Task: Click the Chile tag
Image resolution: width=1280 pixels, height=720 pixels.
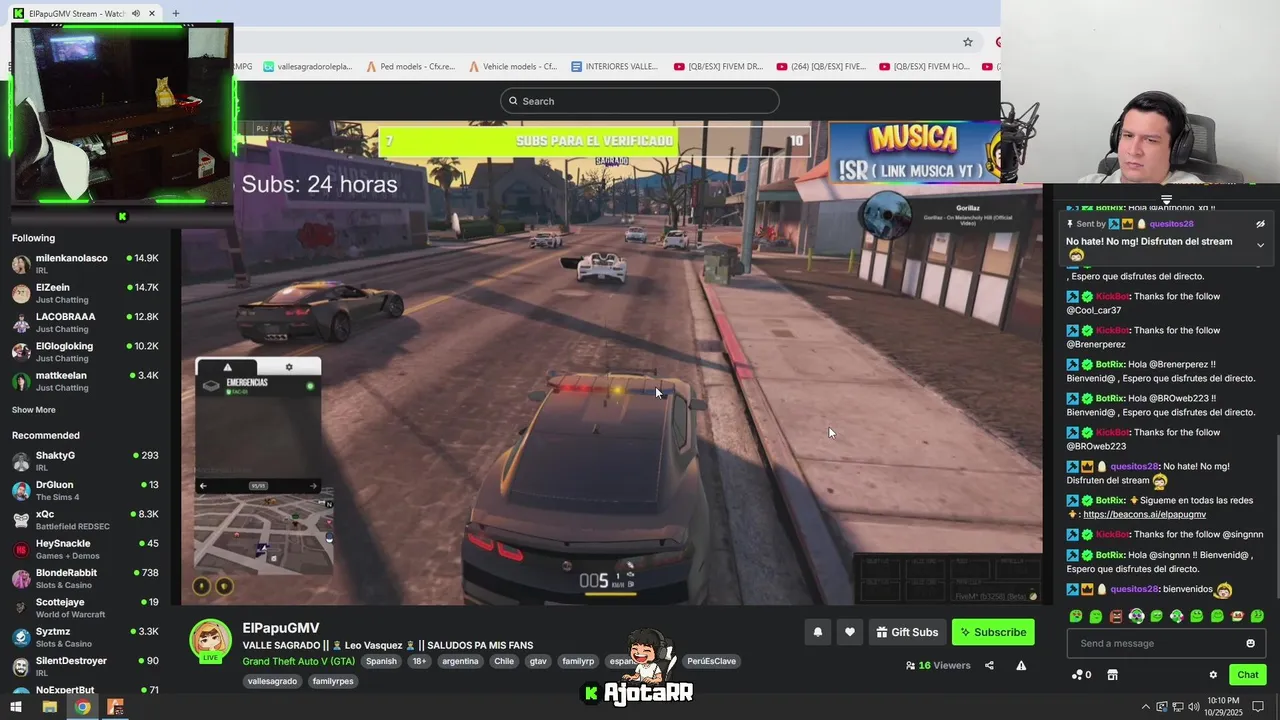Action: pos(503,661)
